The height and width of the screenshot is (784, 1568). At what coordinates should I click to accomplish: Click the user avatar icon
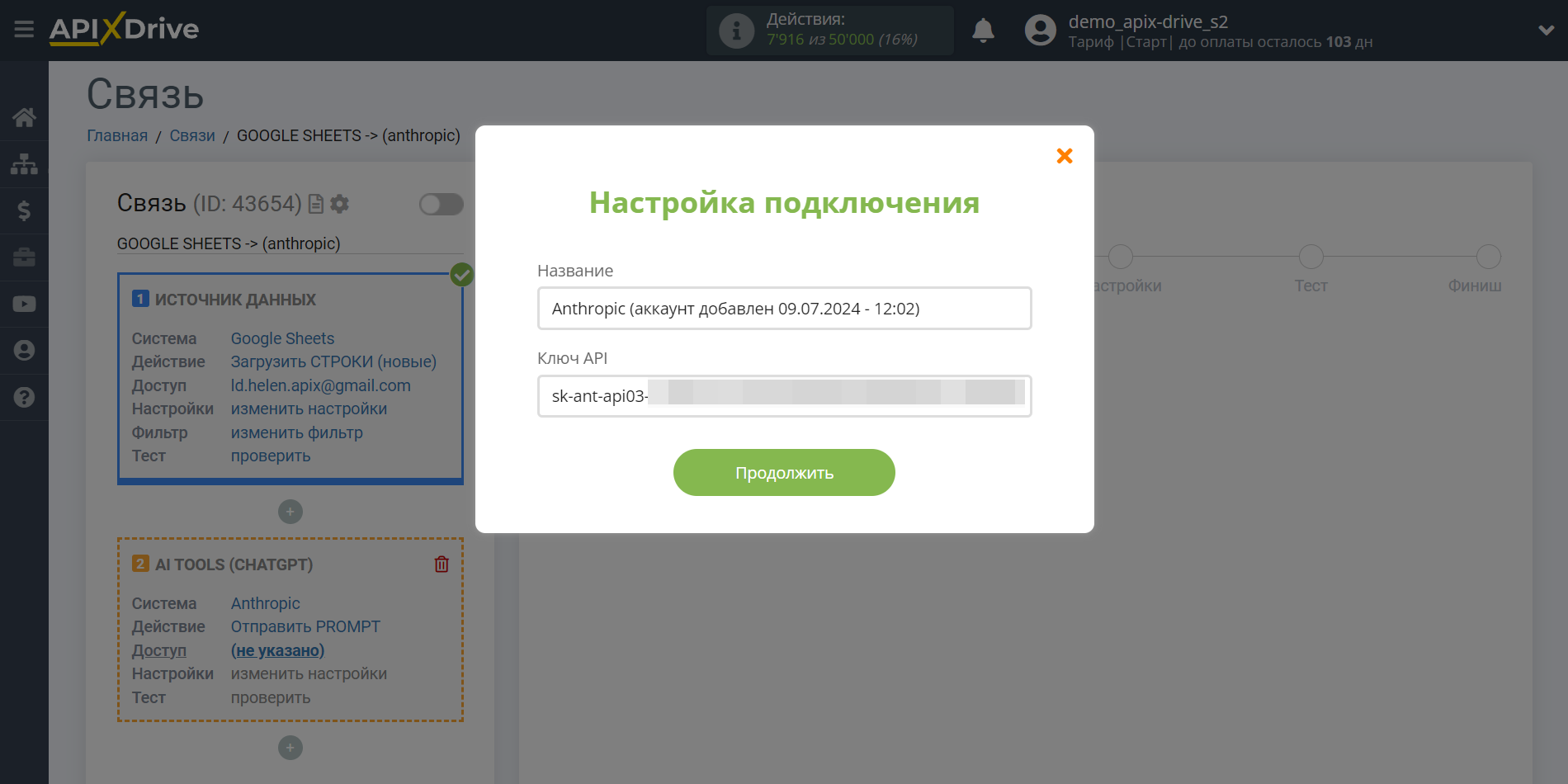[1040, 31]
